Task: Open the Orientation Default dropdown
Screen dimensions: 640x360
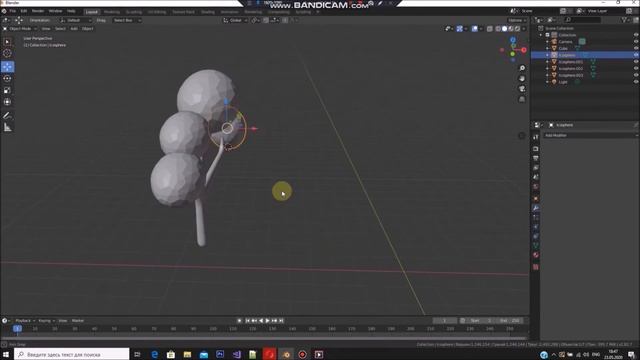Action: point(76,20)
